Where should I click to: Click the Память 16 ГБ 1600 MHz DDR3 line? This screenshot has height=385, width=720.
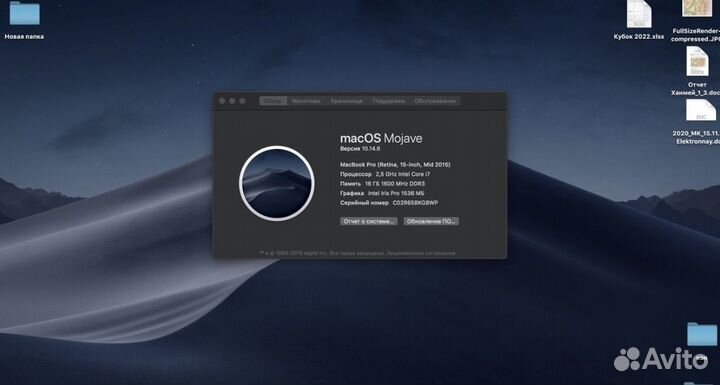(x=382, y=184)
